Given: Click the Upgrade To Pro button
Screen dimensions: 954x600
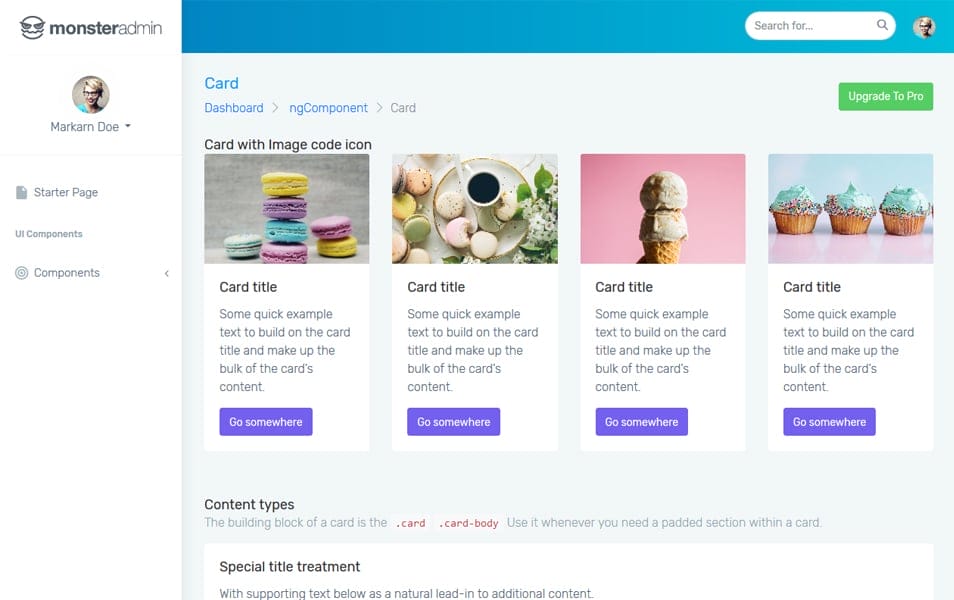Looking at the screenshot, I should [885, 96].
